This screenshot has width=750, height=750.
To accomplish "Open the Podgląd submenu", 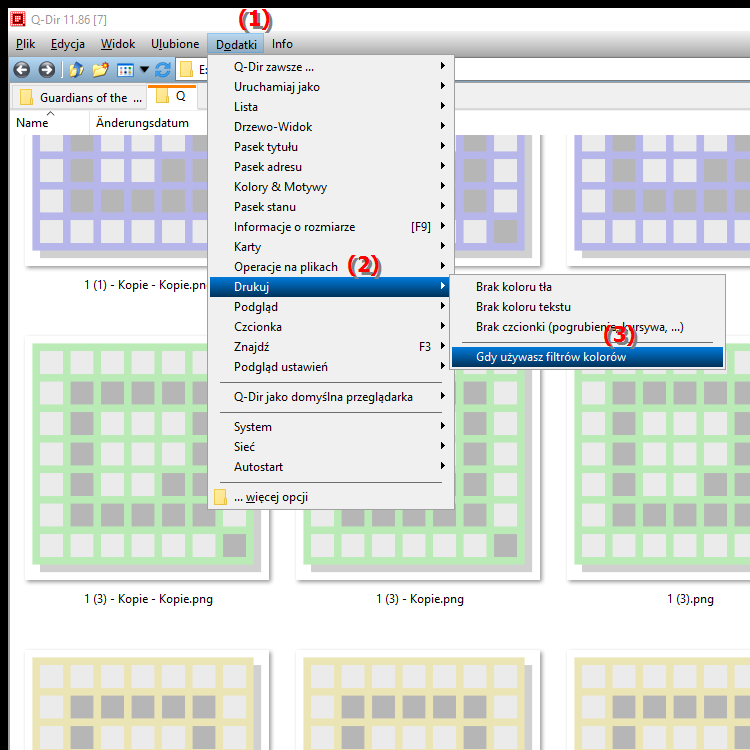I will coord(331,307).
